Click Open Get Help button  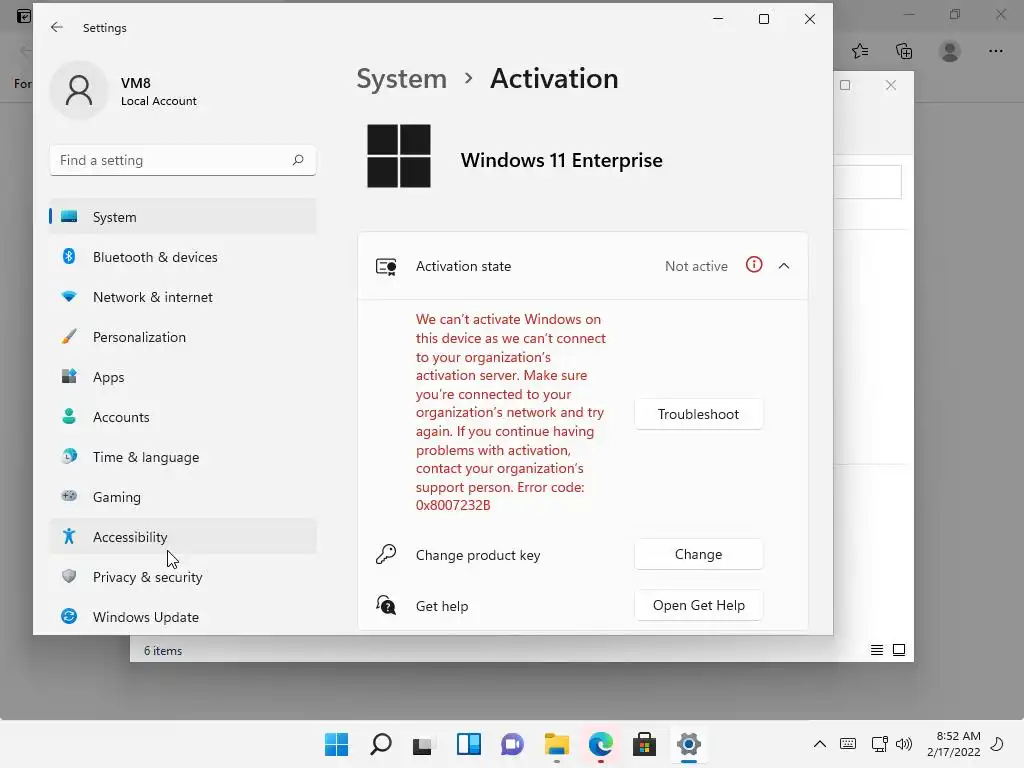click(698, 605)
